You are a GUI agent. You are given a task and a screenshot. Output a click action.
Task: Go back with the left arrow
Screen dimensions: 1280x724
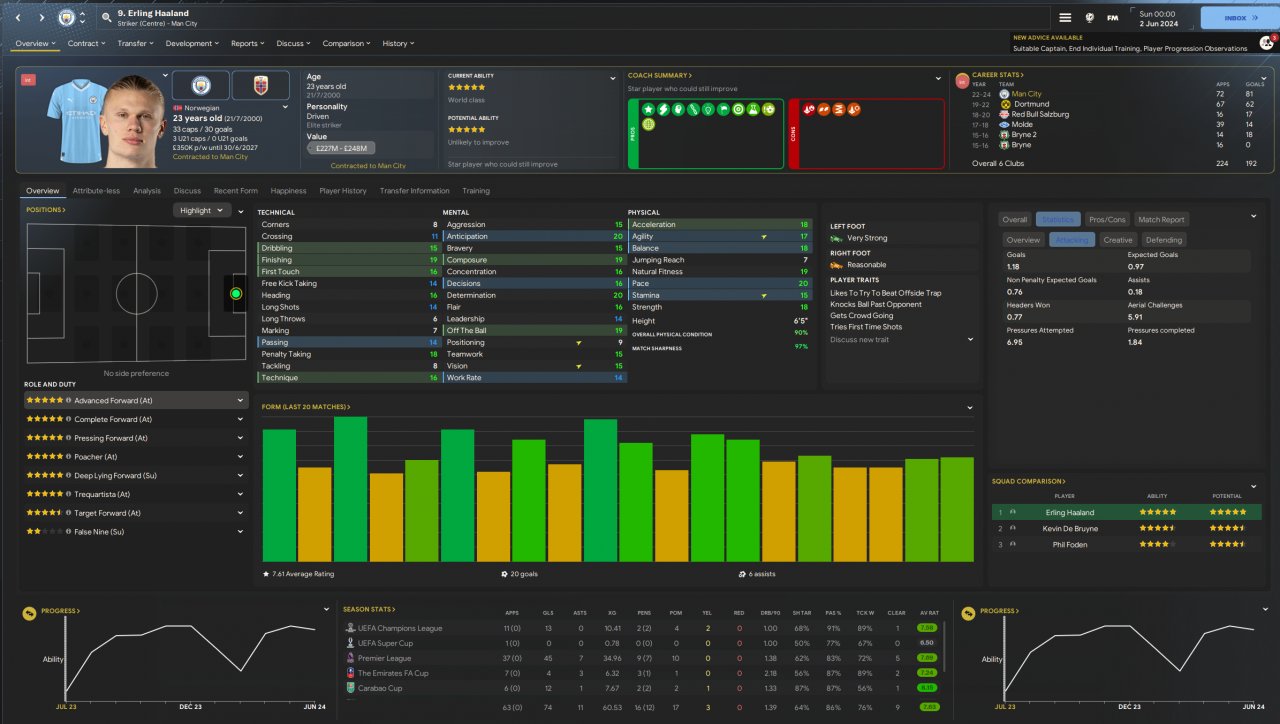coord(20,18)
